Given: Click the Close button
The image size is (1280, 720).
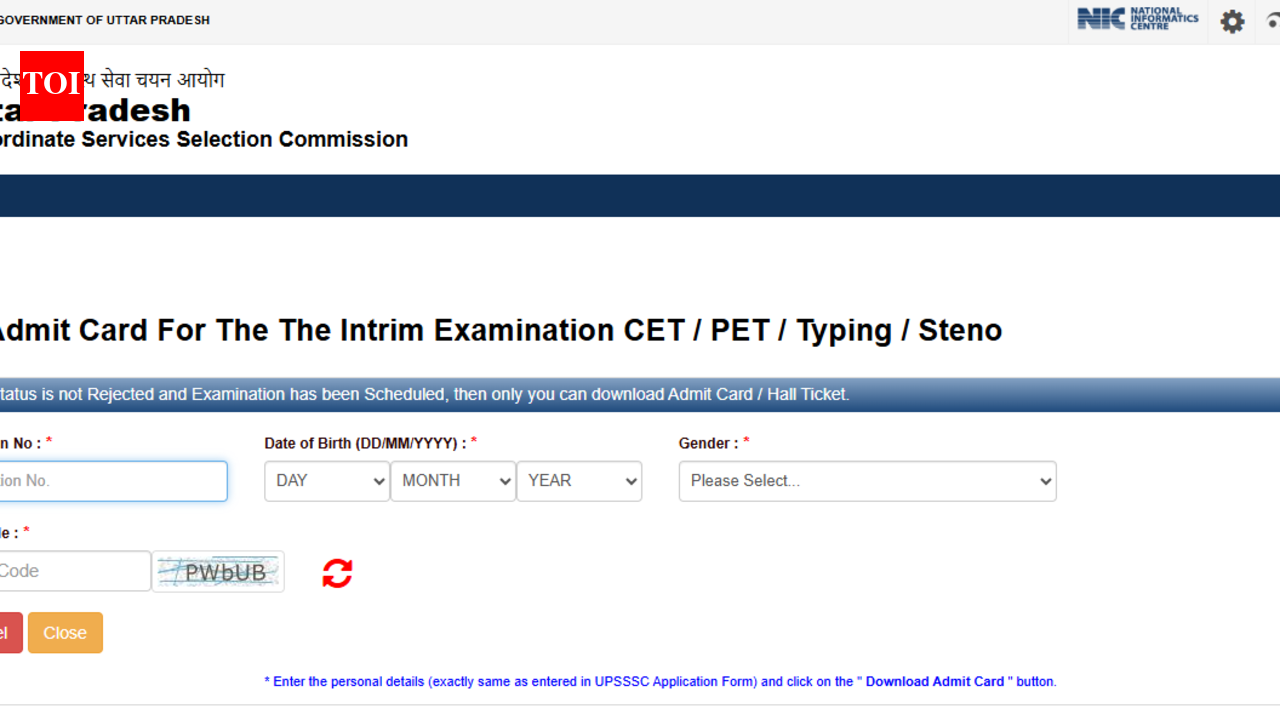Looking at the screenshot, I should 65,632.
